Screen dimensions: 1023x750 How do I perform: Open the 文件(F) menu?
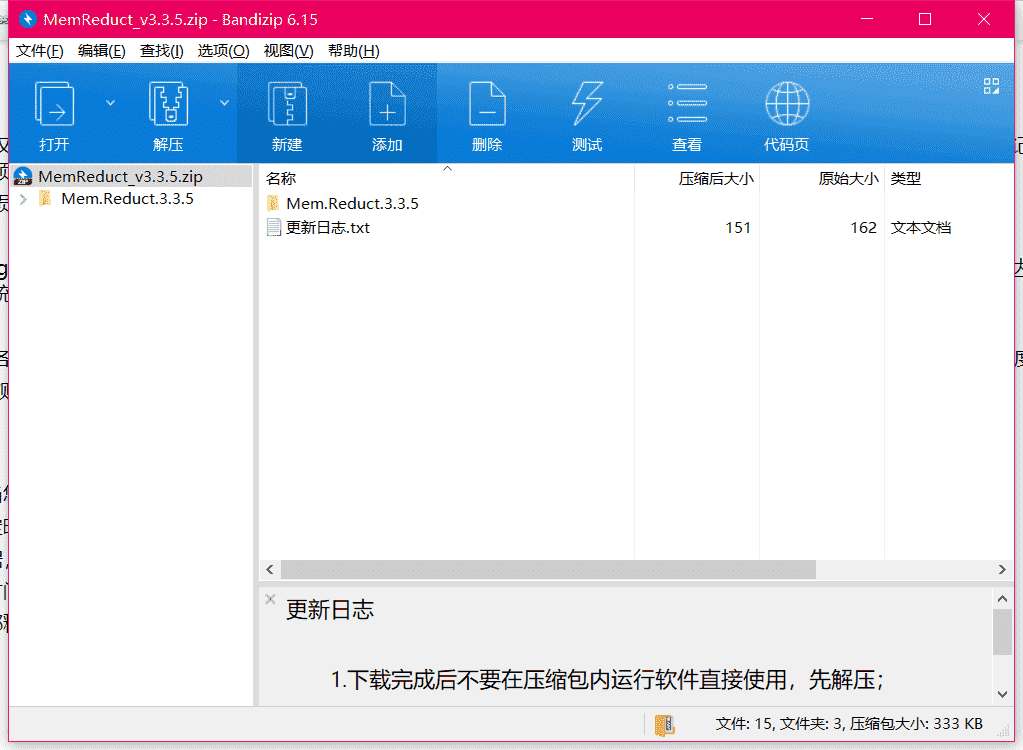pos(39,51)
